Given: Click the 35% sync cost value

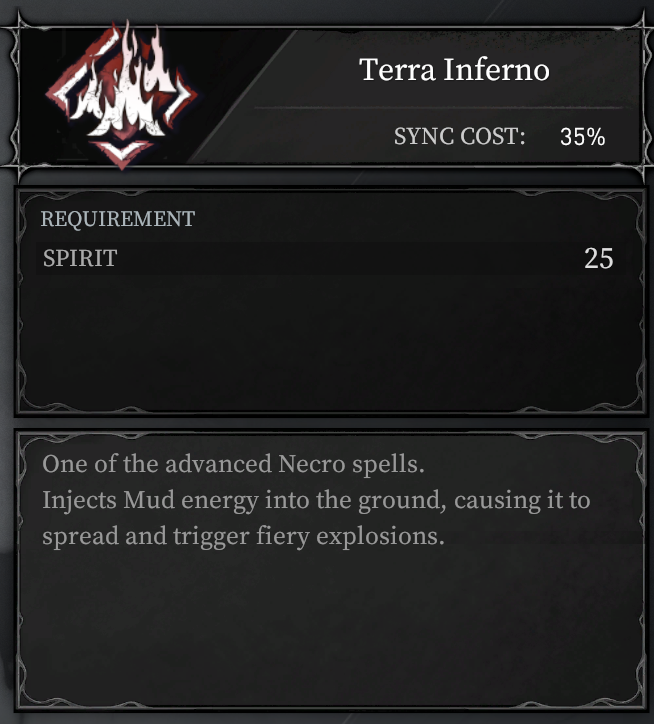Looking at the screenshot, I should coord(582,137).
